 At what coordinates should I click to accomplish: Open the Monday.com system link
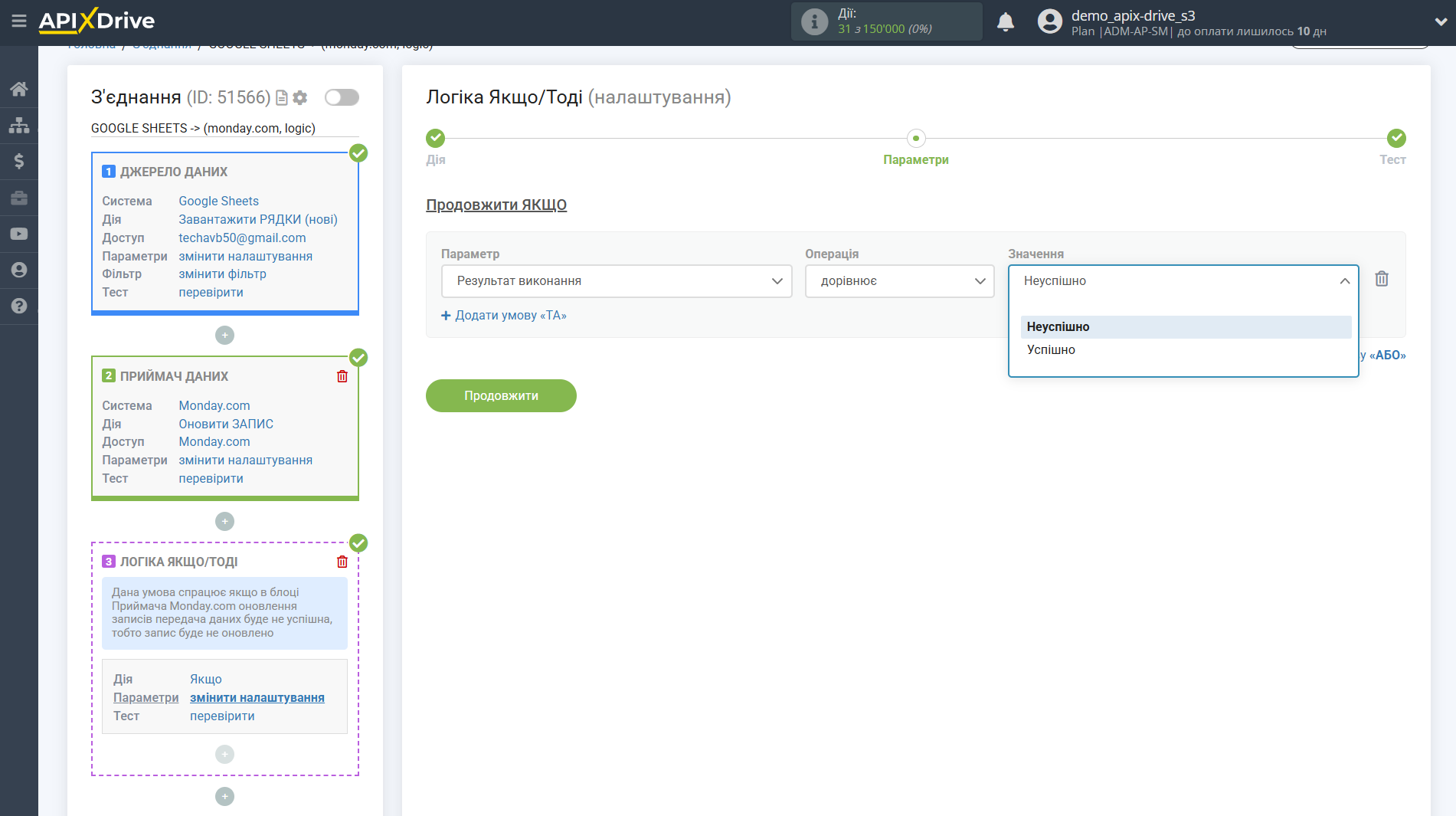click(214, 406)
